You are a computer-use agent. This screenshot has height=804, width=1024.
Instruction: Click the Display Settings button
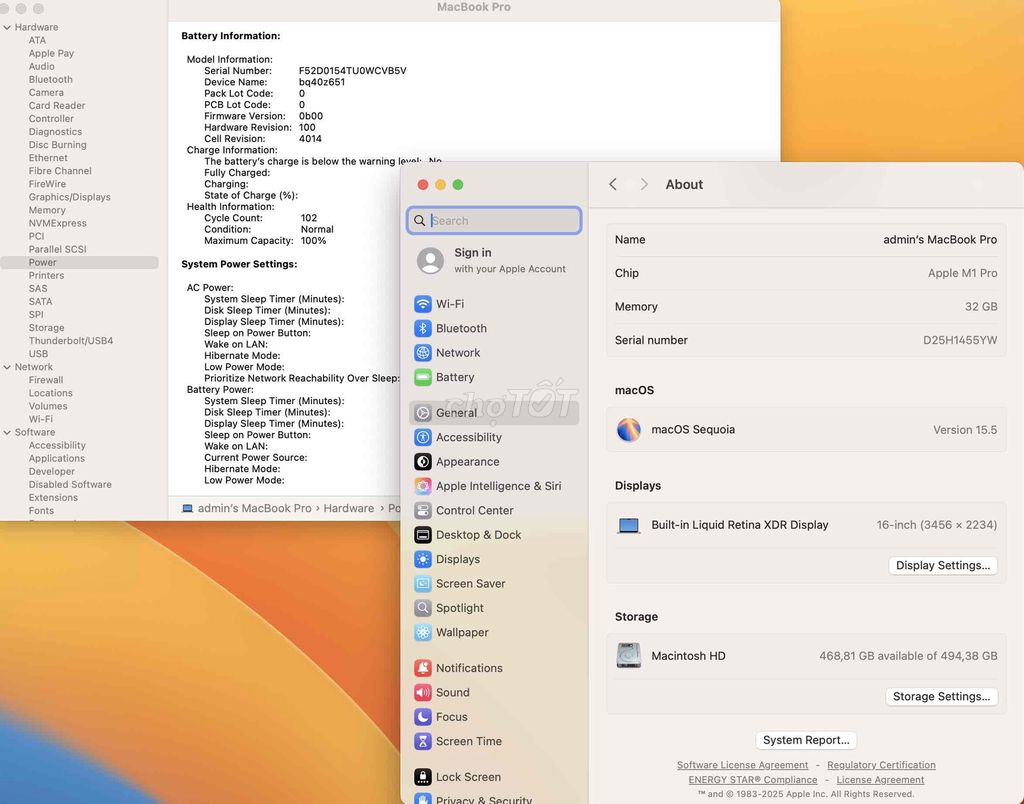942,566
